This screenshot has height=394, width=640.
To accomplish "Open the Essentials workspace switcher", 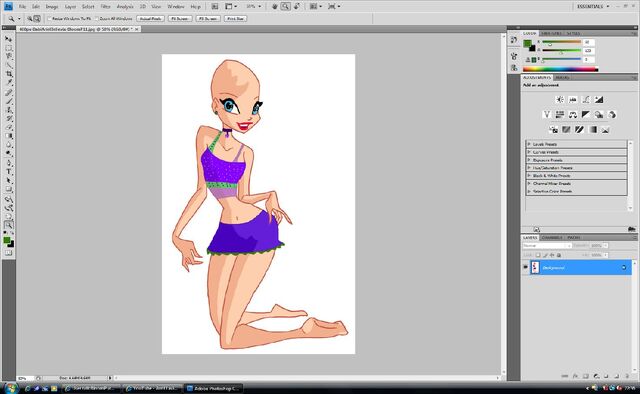I will 593,7.
